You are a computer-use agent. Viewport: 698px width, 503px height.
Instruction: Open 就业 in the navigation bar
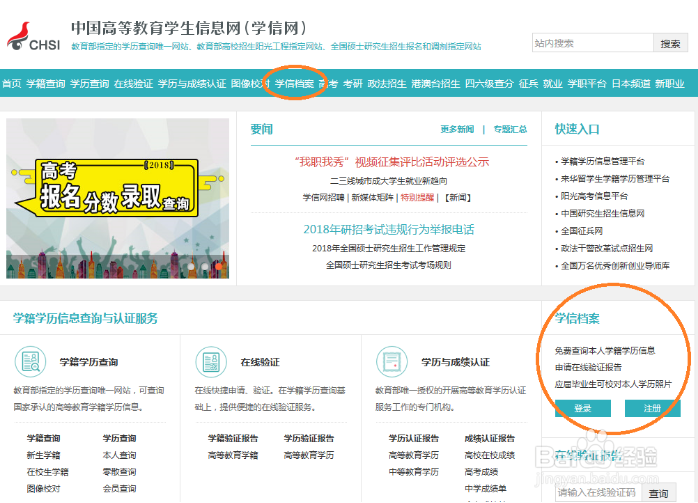553,83
